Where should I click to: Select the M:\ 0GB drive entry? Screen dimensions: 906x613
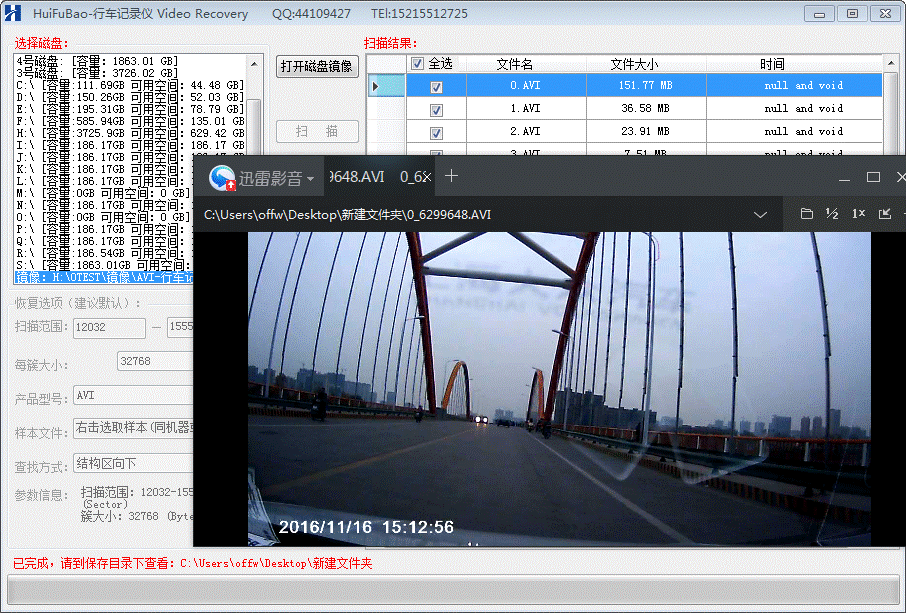(103, 193)
